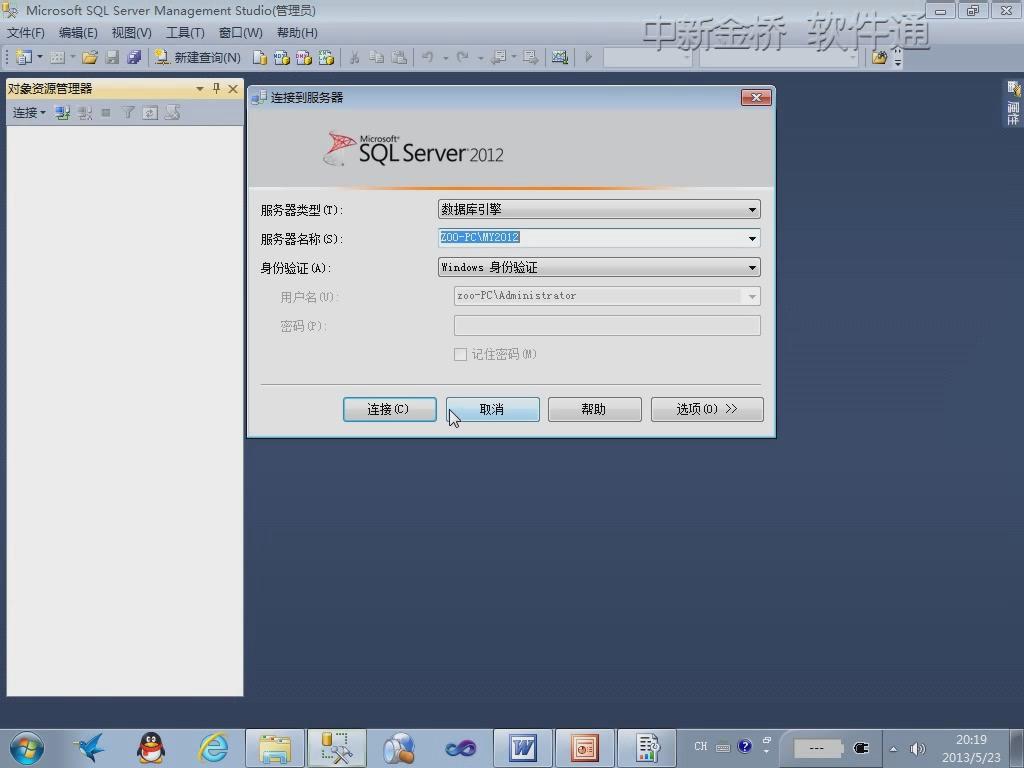The width and height of the screenshot is (1024, 768).
Task: Click the volume speaker tray icon
Action: [918, 749]
